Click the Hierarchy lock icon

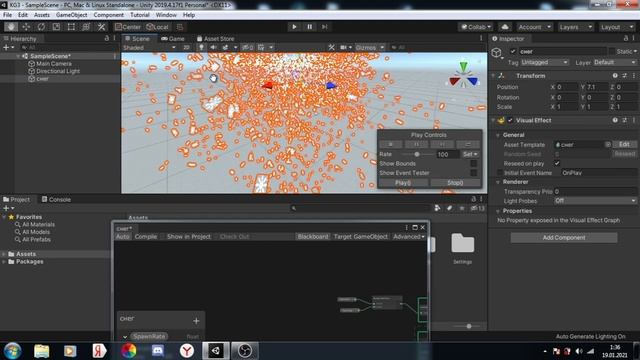click(107, 38)
